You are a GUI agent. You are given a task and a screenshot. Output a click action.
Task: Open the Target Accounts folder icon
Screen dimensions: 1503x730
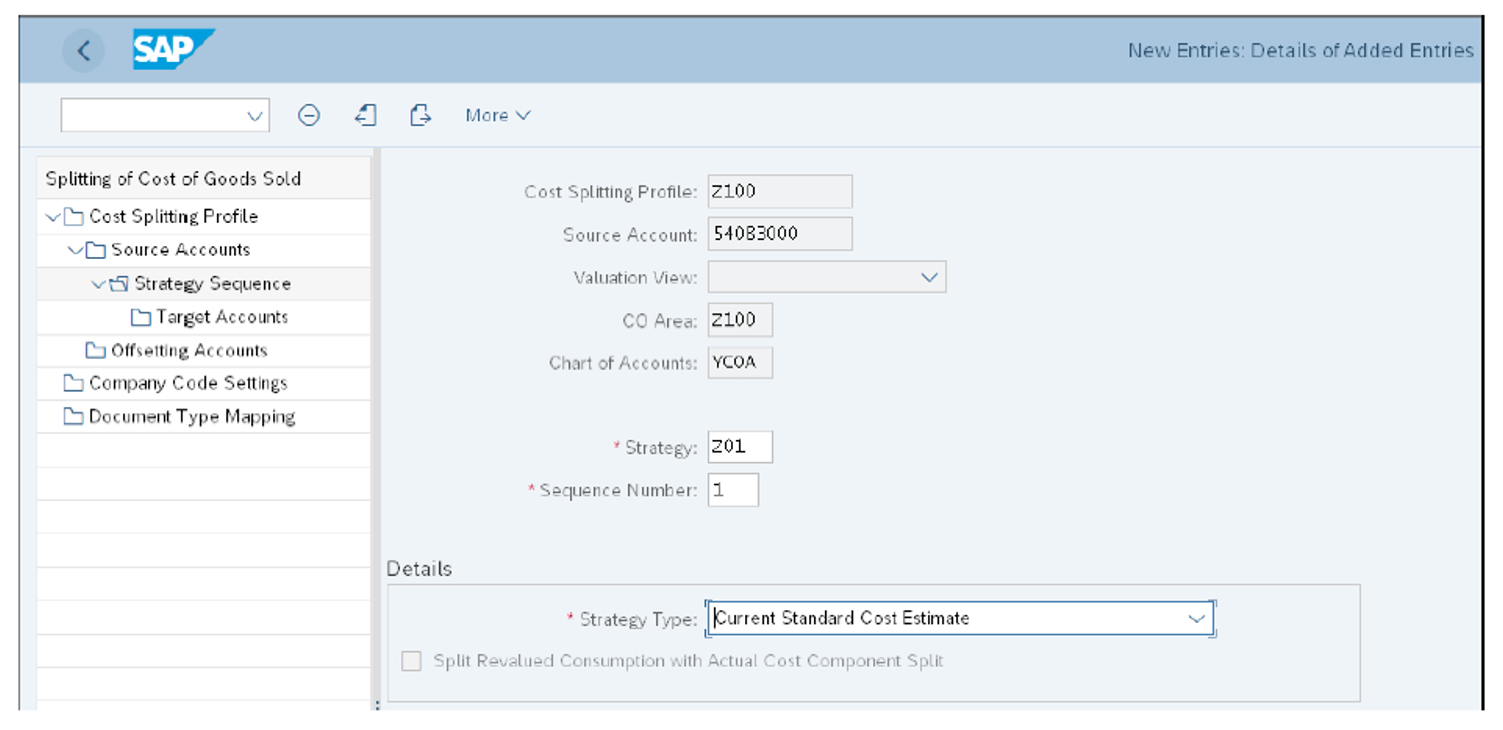coord(142,317)
